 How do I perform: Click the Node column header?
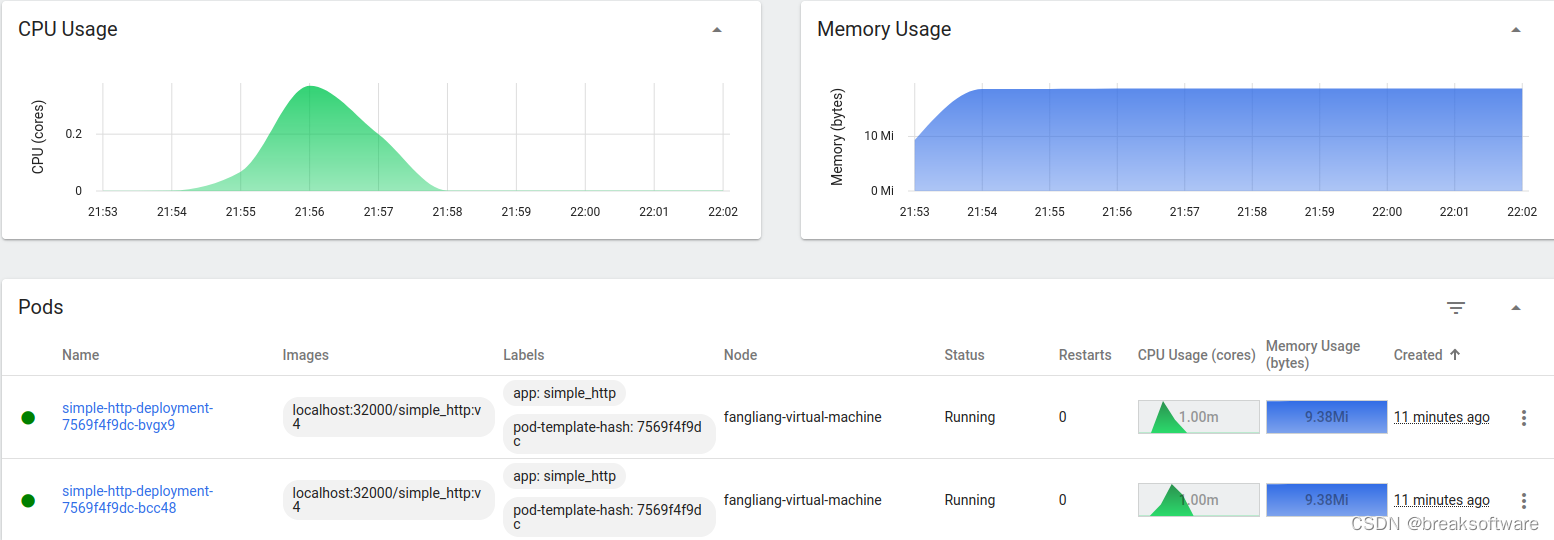740,355
